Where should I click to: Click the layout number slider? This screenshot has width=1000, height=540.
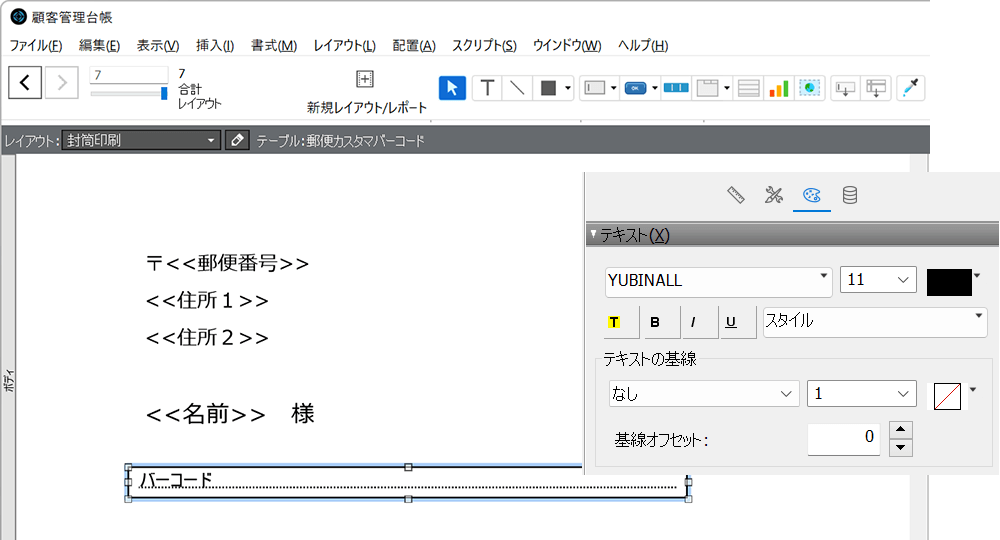pos(128,94)
